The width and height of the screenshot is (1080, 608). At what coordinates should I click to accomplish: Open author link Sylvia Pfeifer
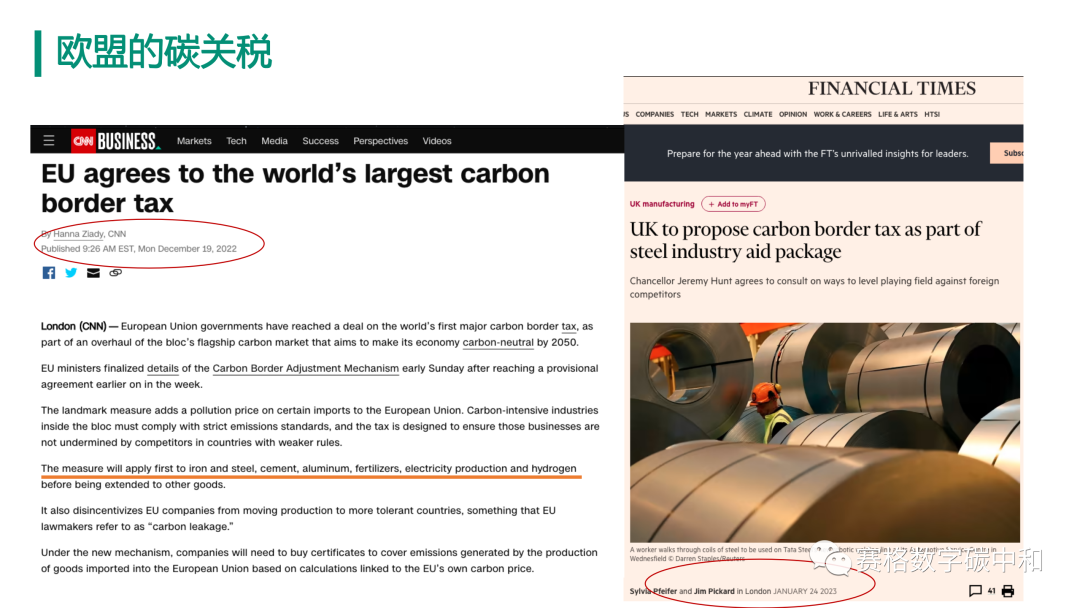(653, 591)
